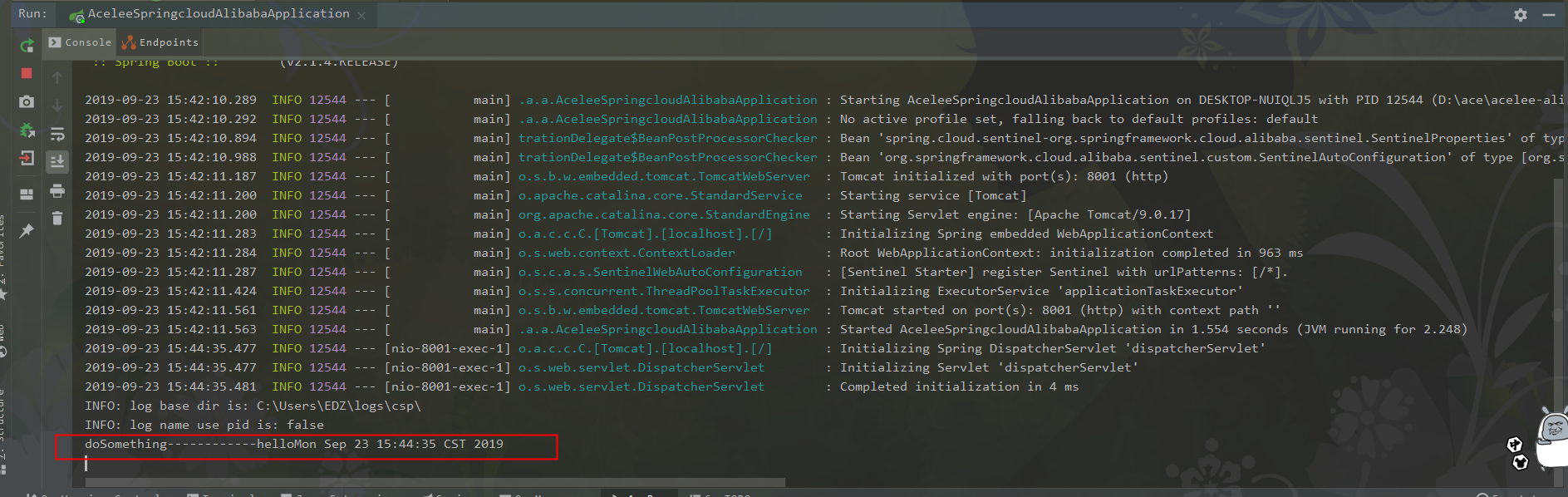This screenshot has height=497, width=1568.
Task: Click the green bug debugger icon
Action: [x=27, y=130]
